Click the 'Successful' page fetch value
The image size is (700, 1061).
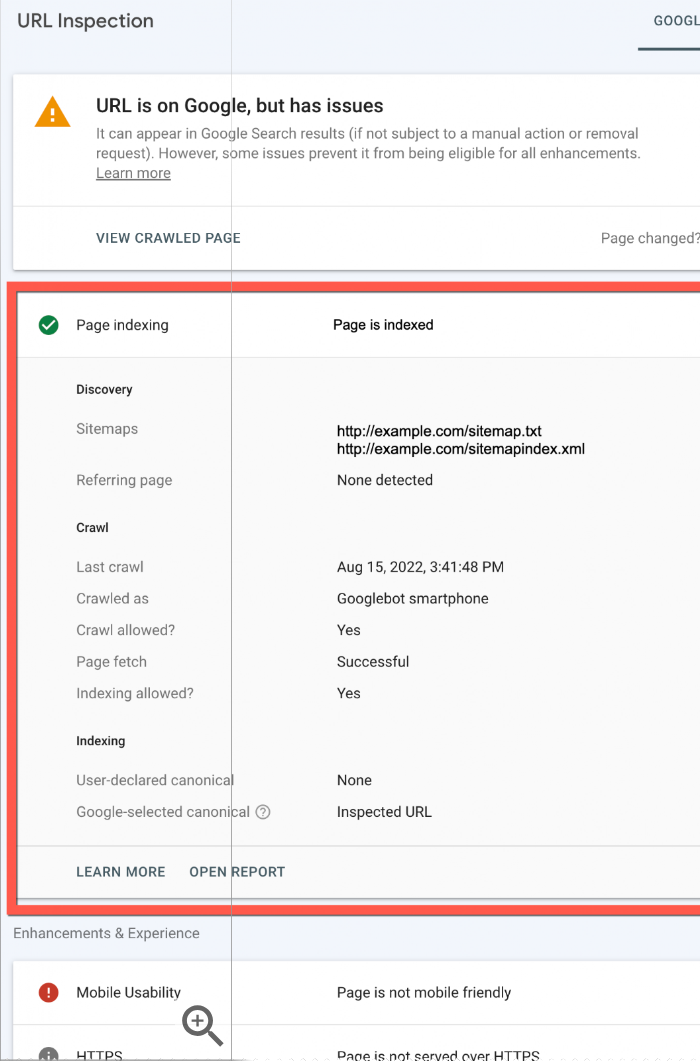pos(373,662)
